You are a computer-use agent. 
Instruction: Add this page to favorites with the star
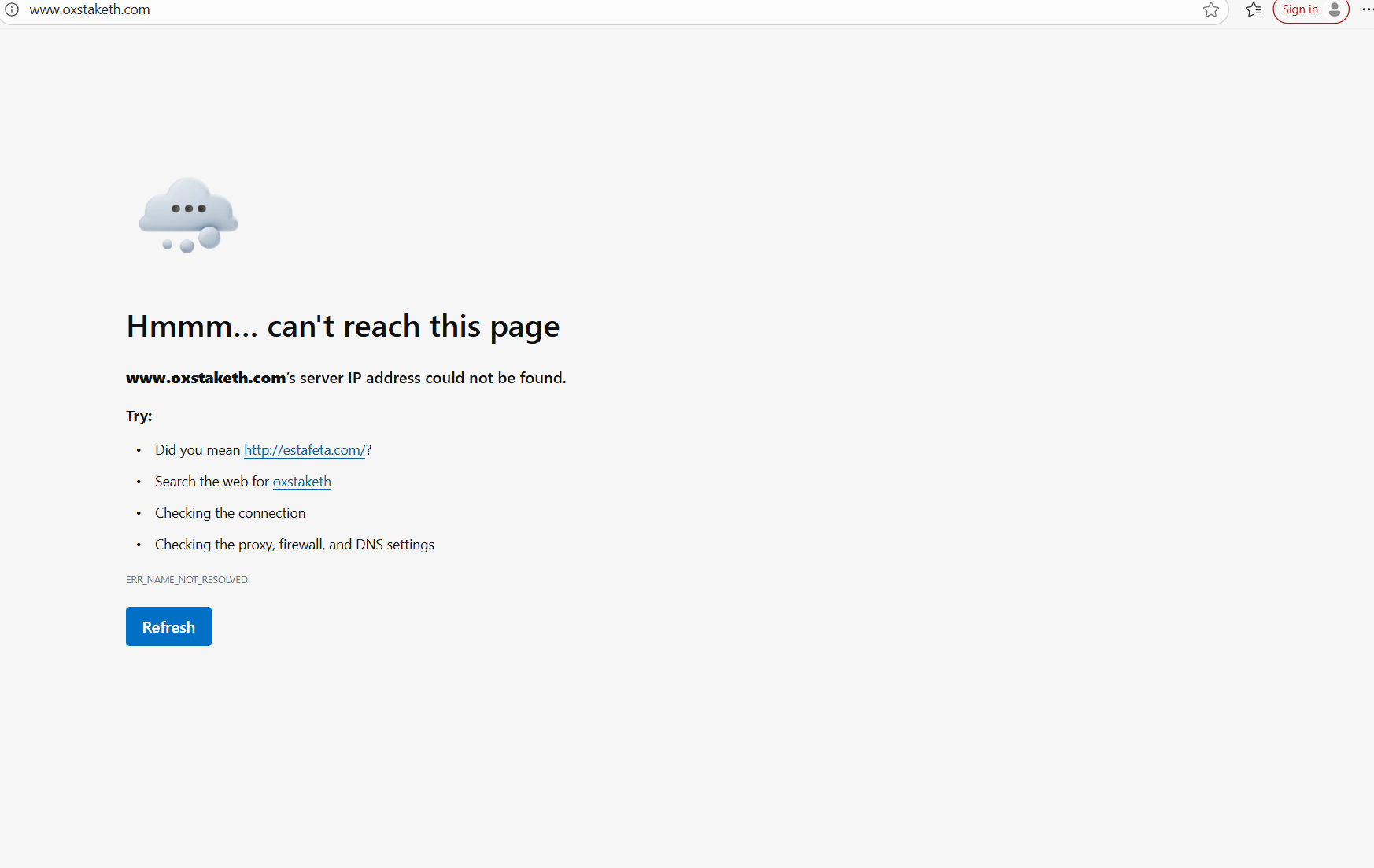[1210, 9]
